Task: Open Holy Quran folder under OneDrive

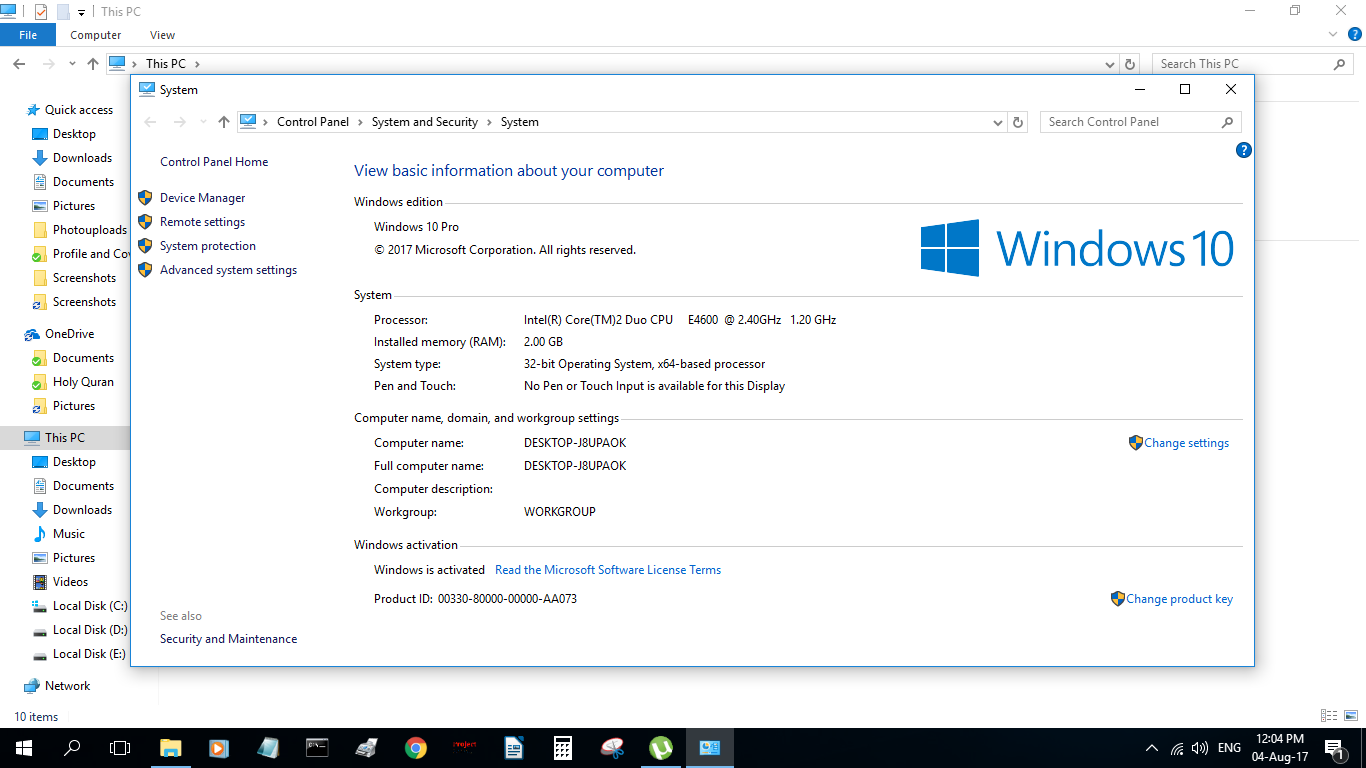Action: tap(83, 382)
